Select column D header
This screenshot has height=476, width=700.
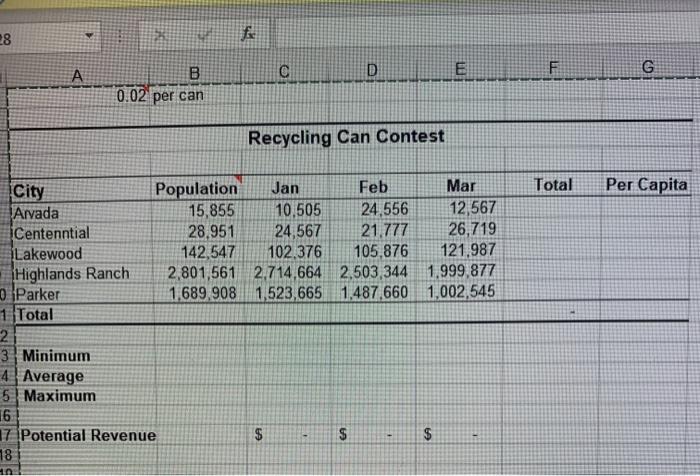(372, 70)
